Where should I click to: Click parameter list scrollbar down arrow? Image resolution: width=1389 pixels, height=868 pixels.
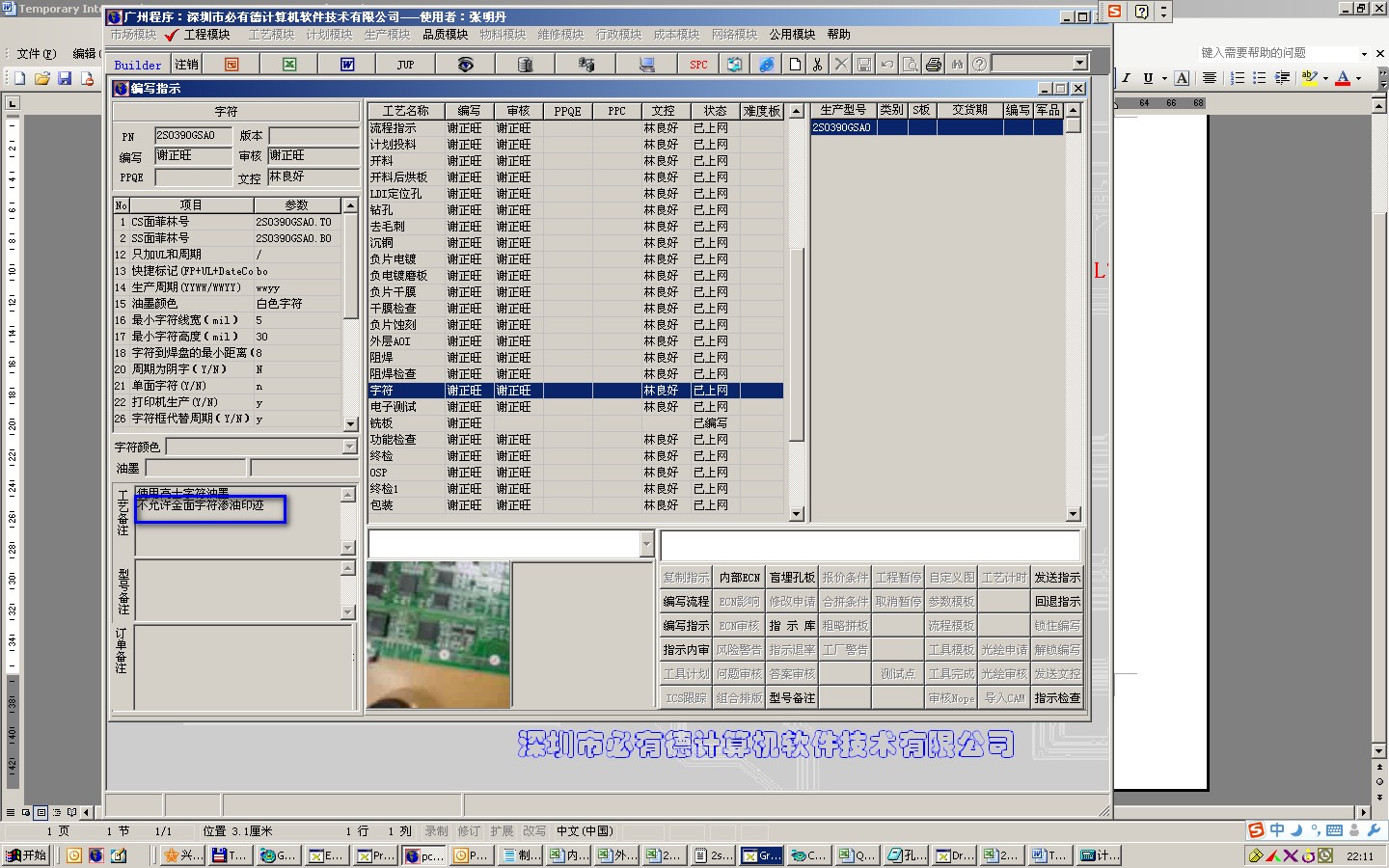pos(351,423)
